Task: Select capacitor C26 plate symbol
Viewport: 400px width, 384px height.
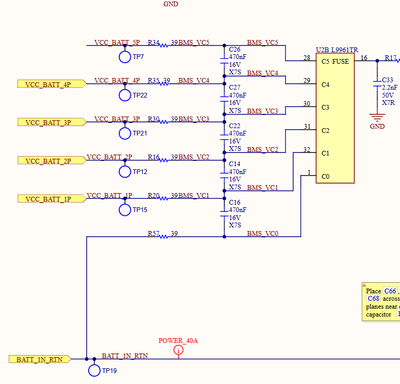Action: [x=224, y=61]
